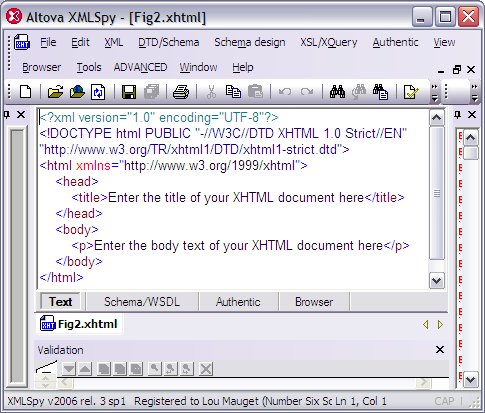Click the Save floppy disk icon
The height and width of the screenshot is (413, 485).
[129, 92]
